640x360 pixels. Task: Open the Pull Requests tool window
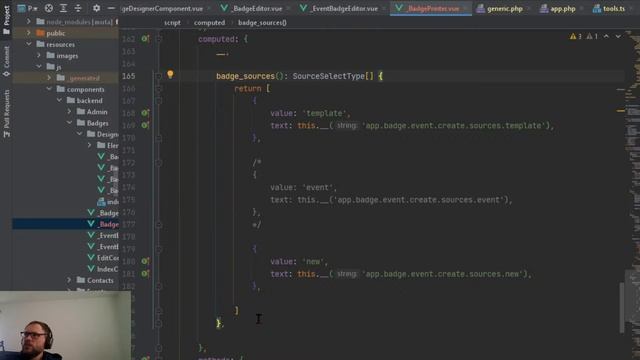pos(6,113)
